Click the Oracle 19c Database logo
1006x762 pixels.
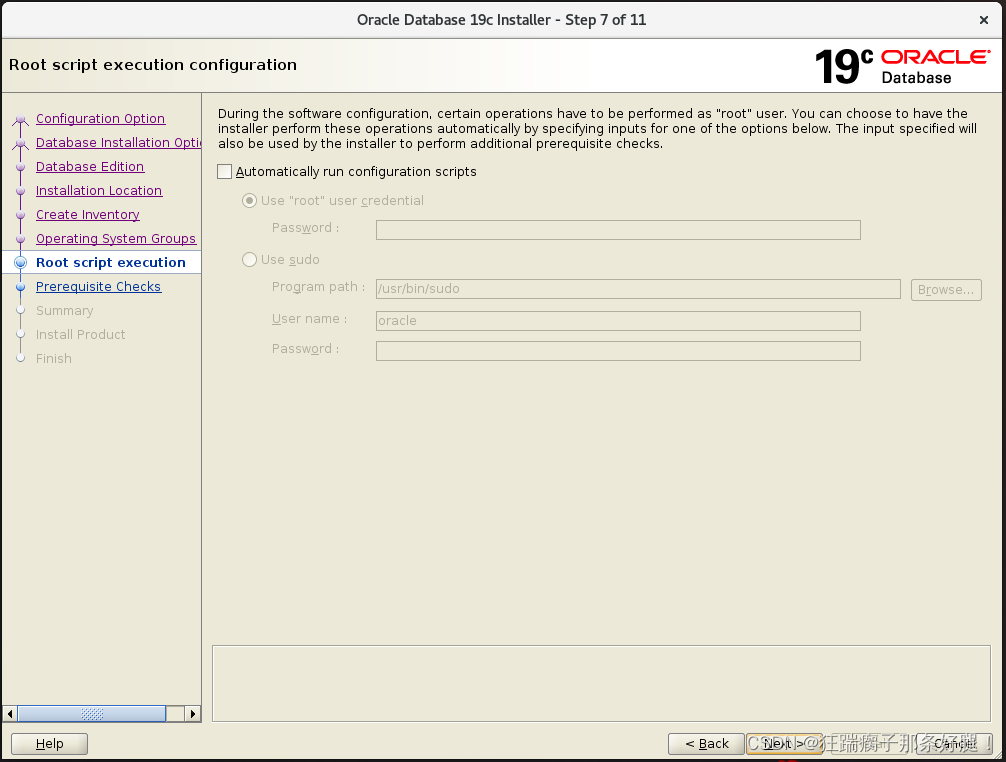[x=903, y=66]
